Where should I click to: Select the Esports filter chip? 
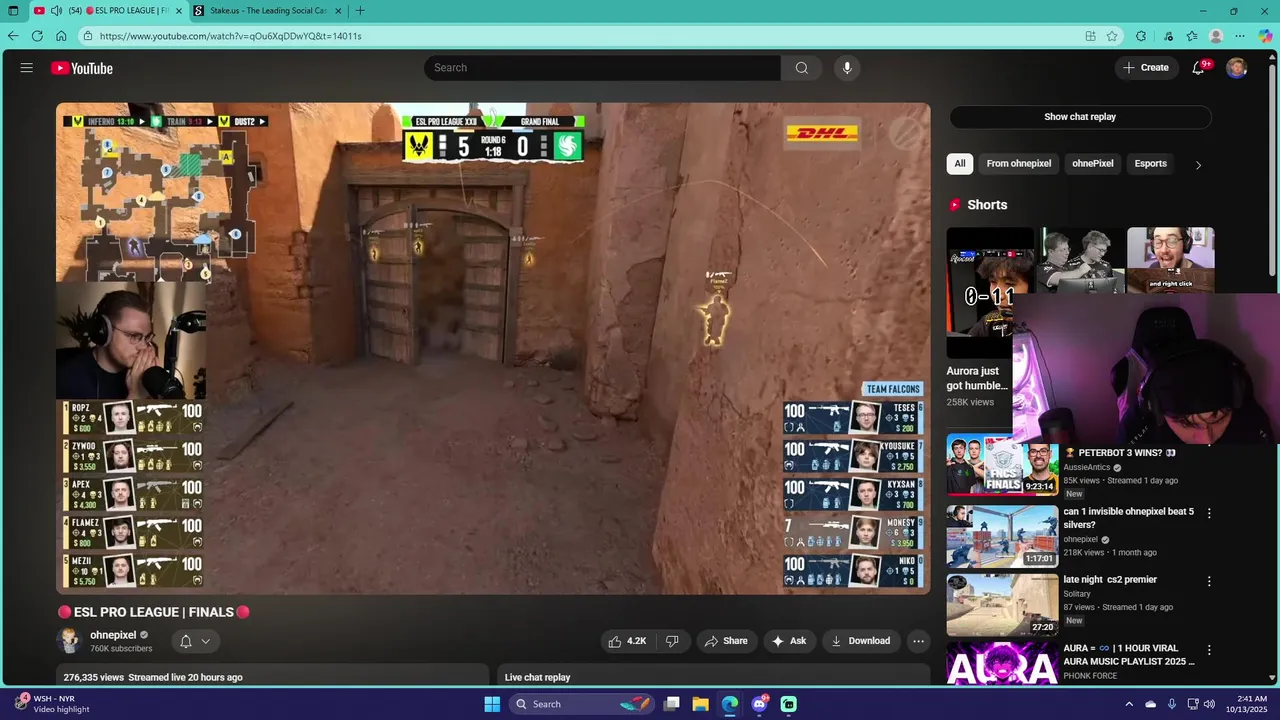[1150, 164]
